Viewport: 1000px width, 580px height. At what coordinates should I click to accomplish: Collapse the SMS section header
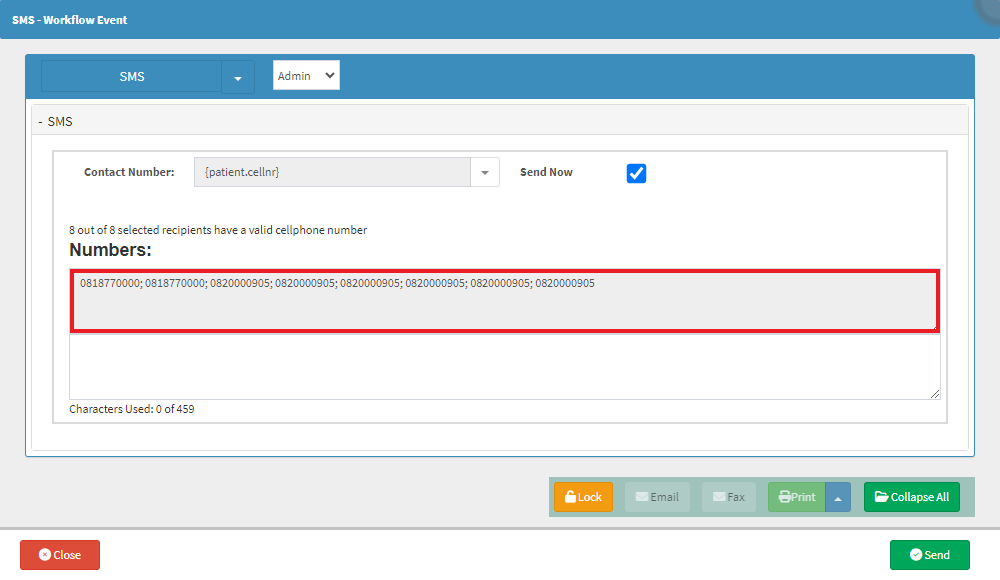[x=55, y=121]
